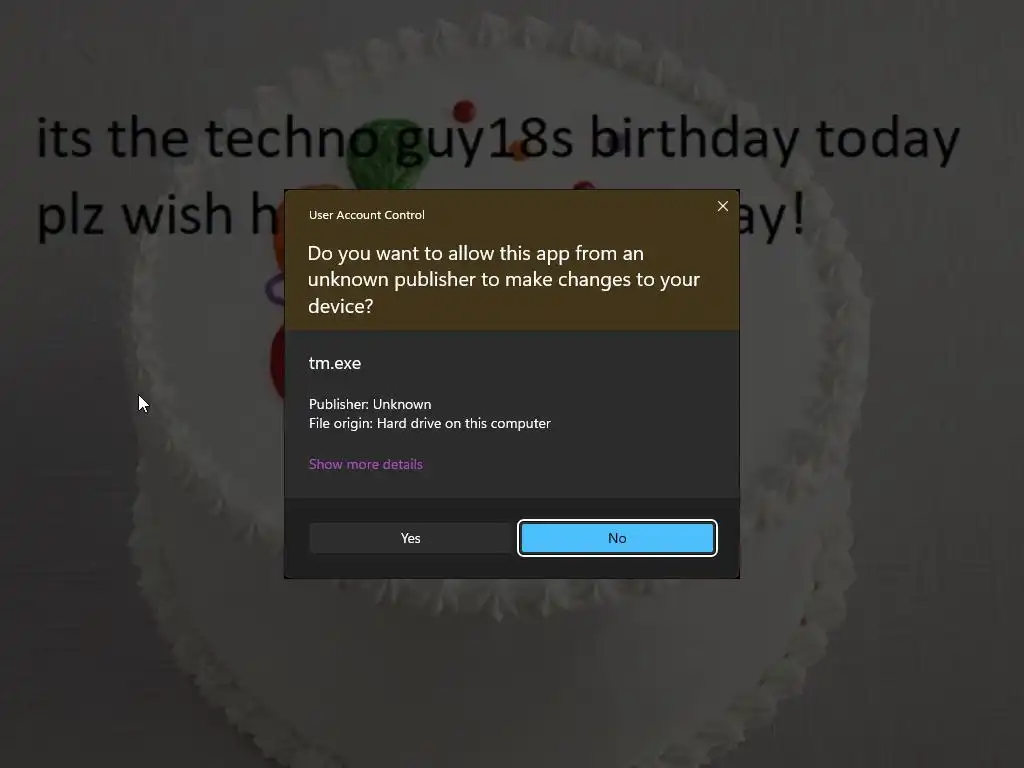Click the red icing blob beside tm.exe
Image resolution: width=1024 pixels, height=768 pixels.
(277, 364)
